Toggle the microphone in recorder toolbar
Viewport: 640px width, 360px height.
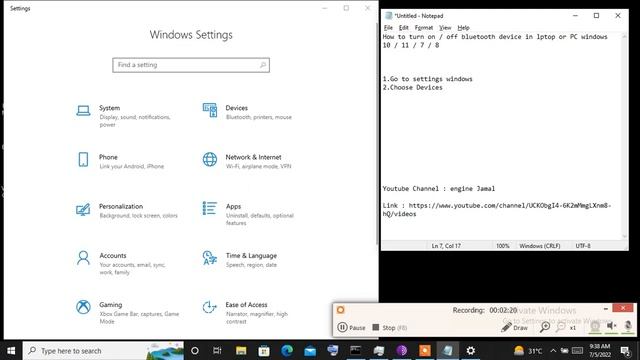coord(628,326)
